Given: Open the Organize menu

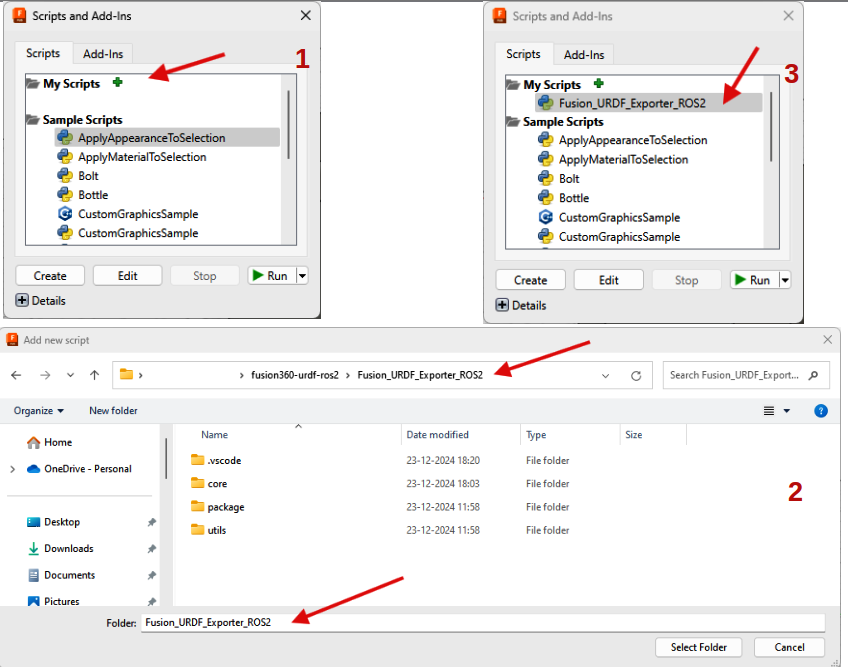Looking at the screenshot, I should (38, 410).
